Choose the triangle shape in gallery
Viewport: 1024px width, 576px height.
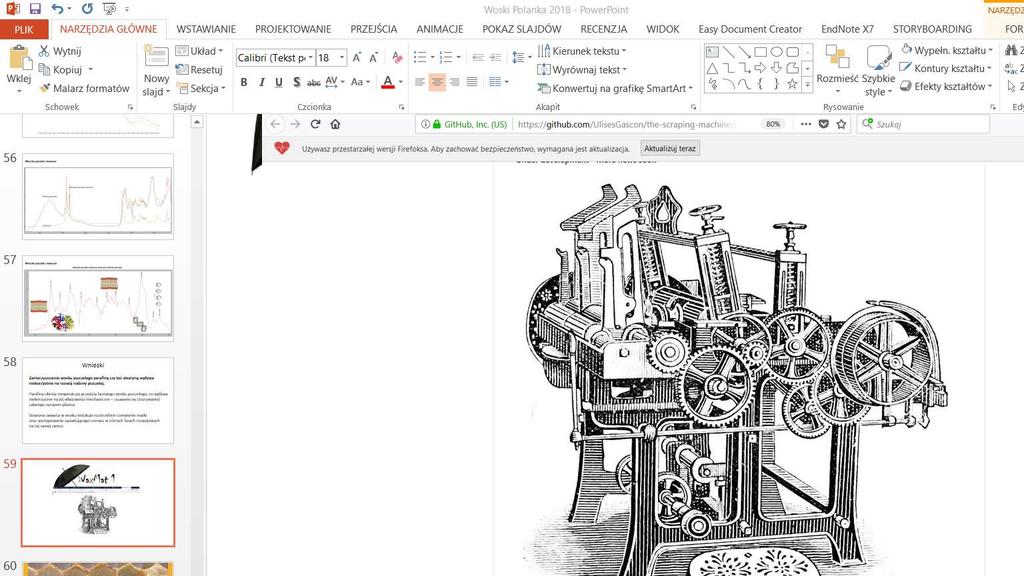coord(712,68)
